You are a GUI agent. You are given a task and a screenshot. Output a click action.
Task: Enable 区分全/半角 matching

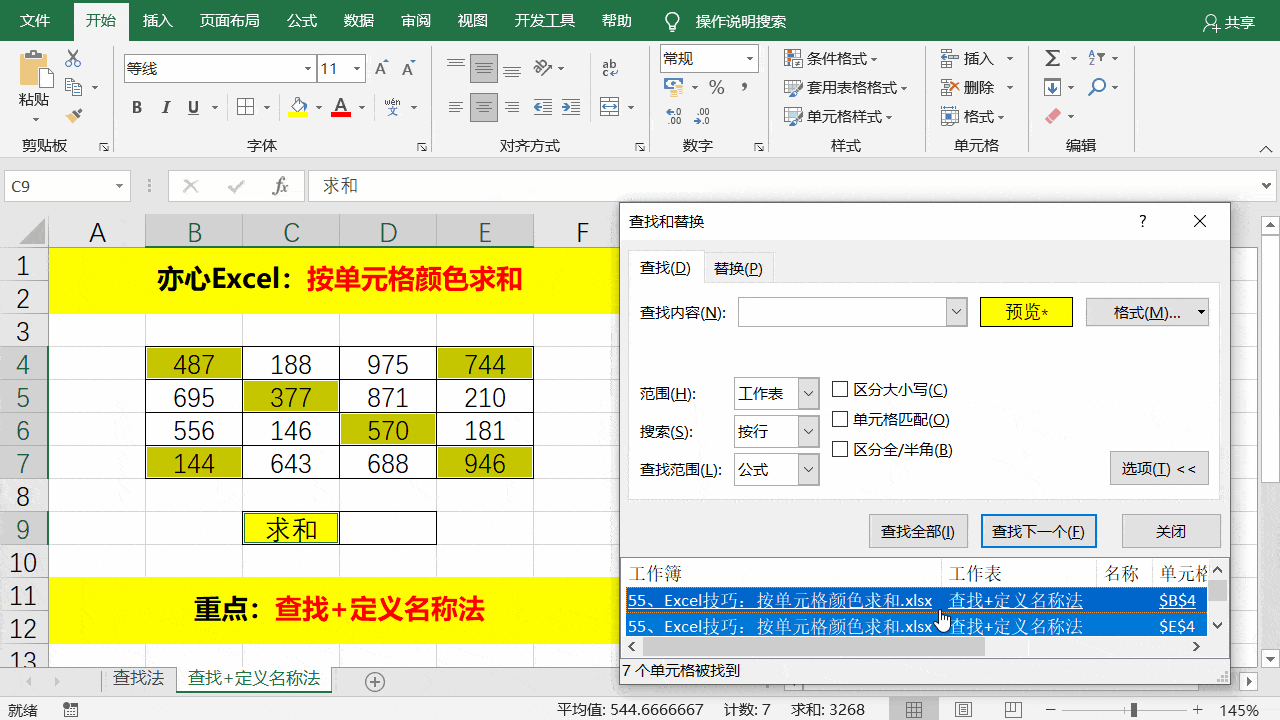click(x=840, y=449)
